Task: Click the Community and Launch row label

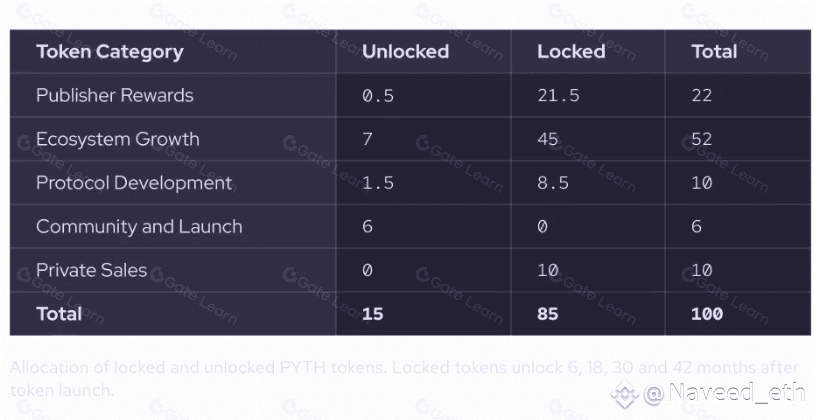Action: 139,226
